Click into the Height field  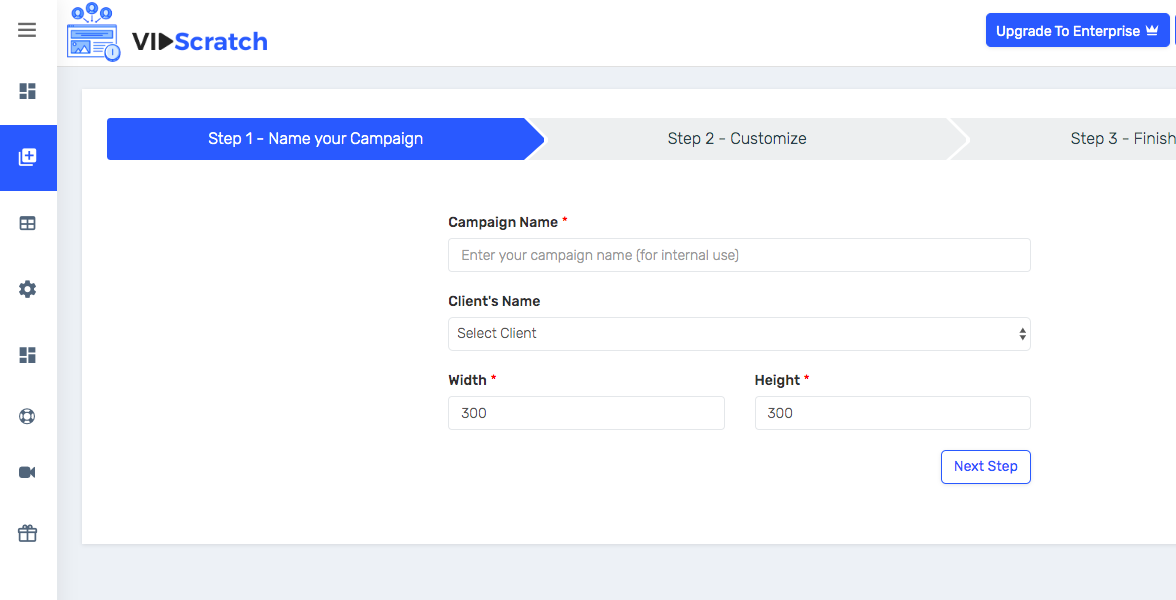pyautogui.click(x=892, y=413)
